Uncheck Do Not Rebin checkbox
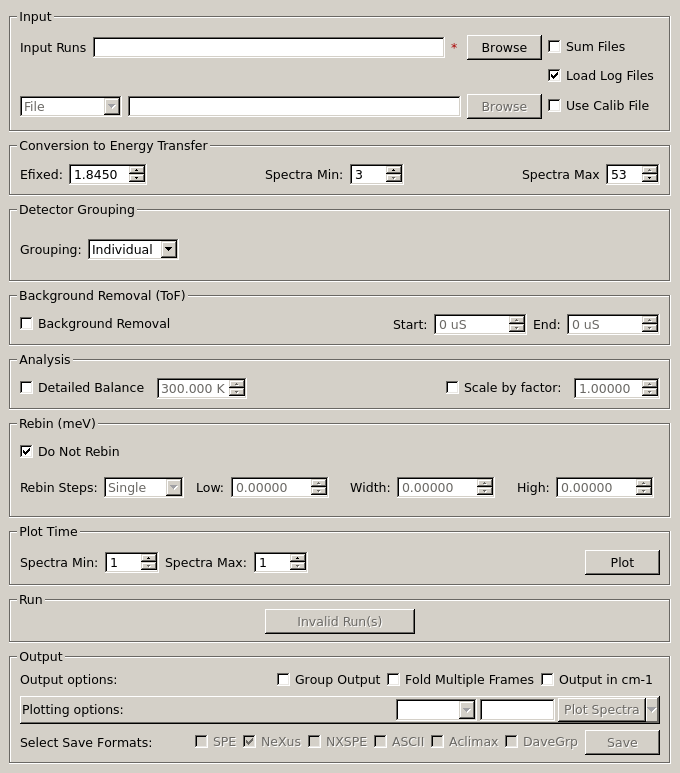Viewport: 680px width, 773px height. pyautogui.click(x=27, y=451)
